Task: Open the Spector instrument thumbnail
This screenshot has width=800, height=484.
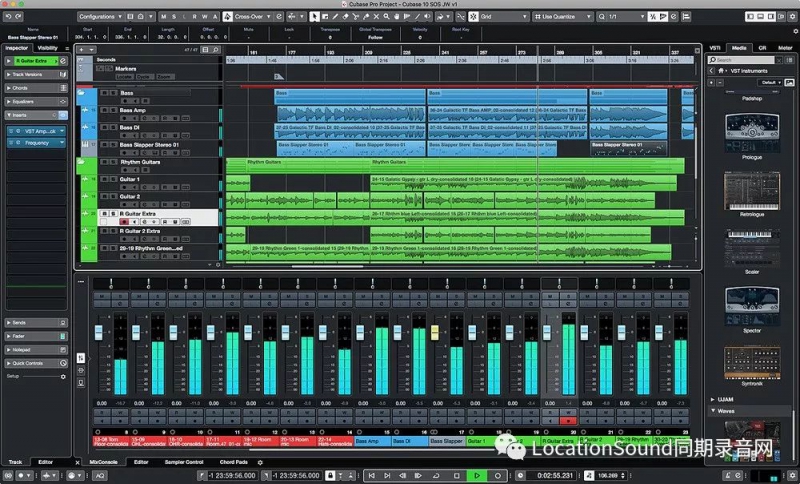Action: [752, 306]
